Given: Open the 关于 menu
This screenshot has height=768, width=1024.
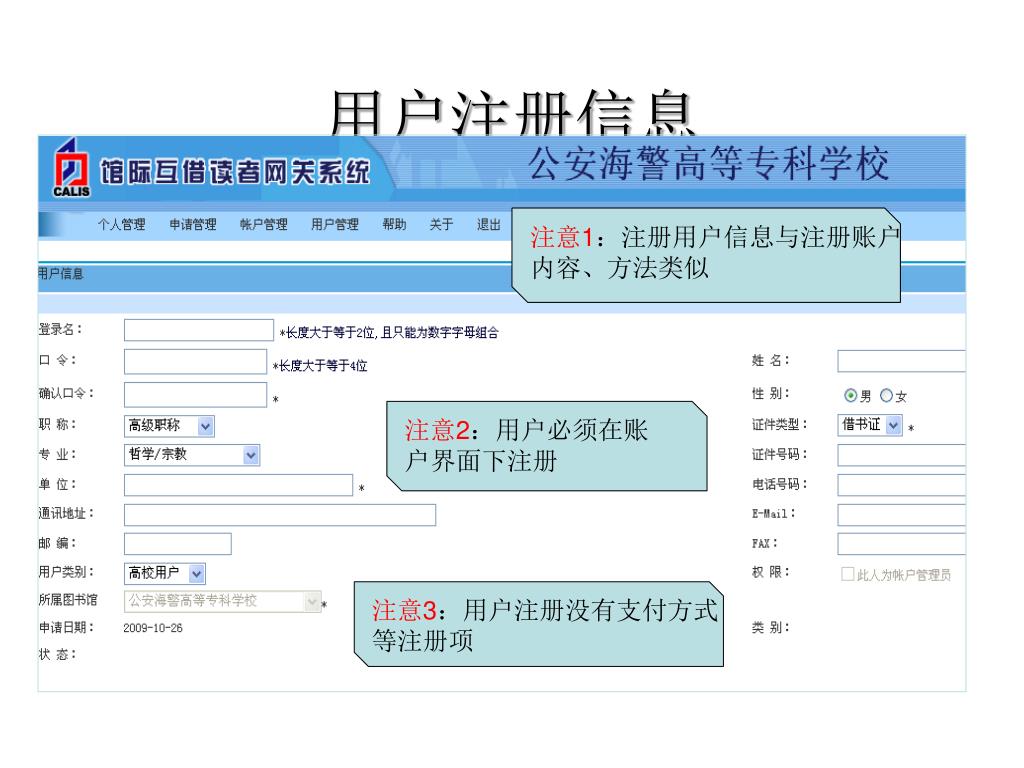Looking at the screenshot, I should click(441, 225).
